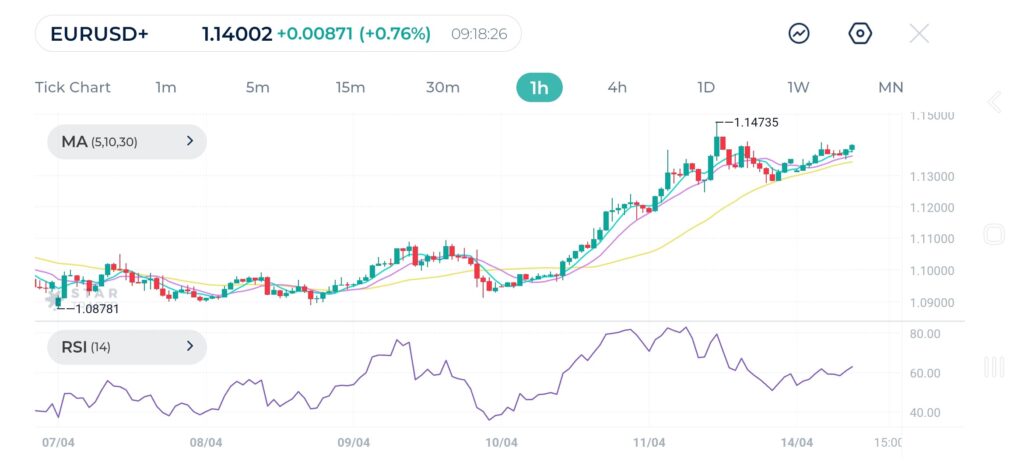
Task: Click the EURUSD+ symbol name
Action: (x=99, y=34)
